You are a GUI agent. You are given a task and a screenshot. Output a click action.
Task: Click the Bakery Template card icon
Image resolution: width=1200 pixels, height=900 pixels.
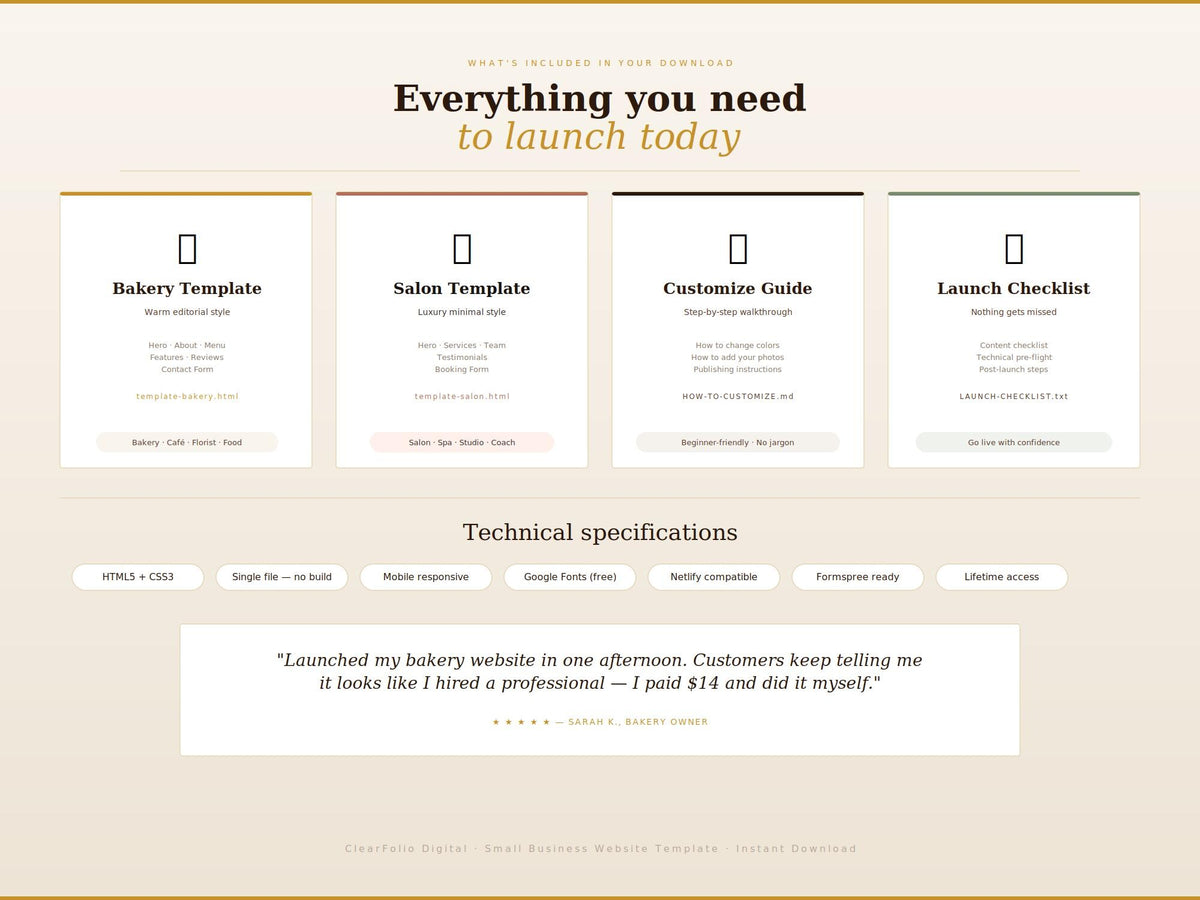point(187,248)
